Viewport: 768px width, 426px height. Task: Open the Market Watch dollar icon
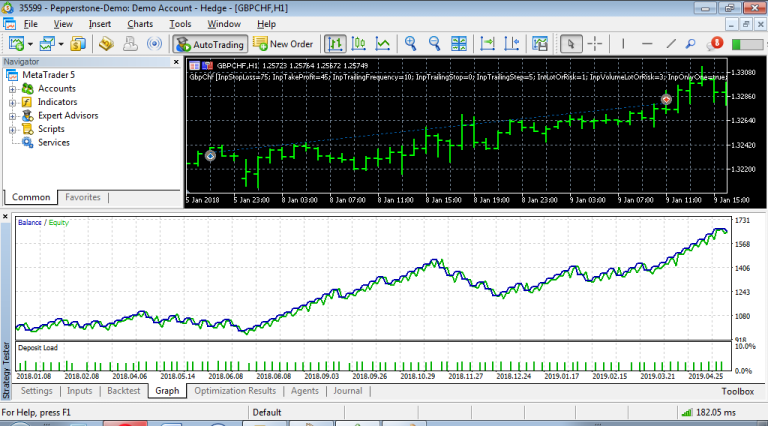pos(78,44)
